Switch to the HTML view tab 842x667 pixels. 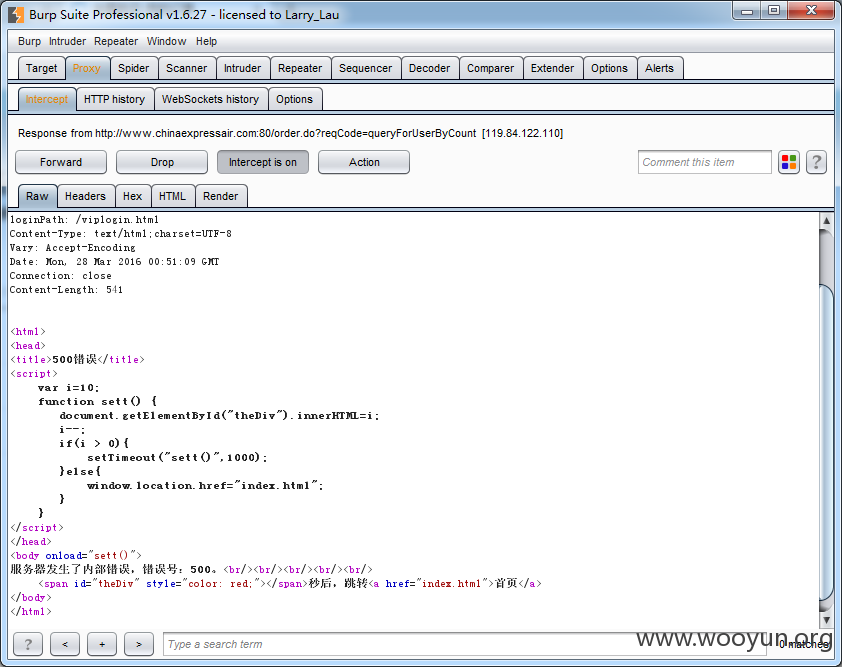coord(172,196)
